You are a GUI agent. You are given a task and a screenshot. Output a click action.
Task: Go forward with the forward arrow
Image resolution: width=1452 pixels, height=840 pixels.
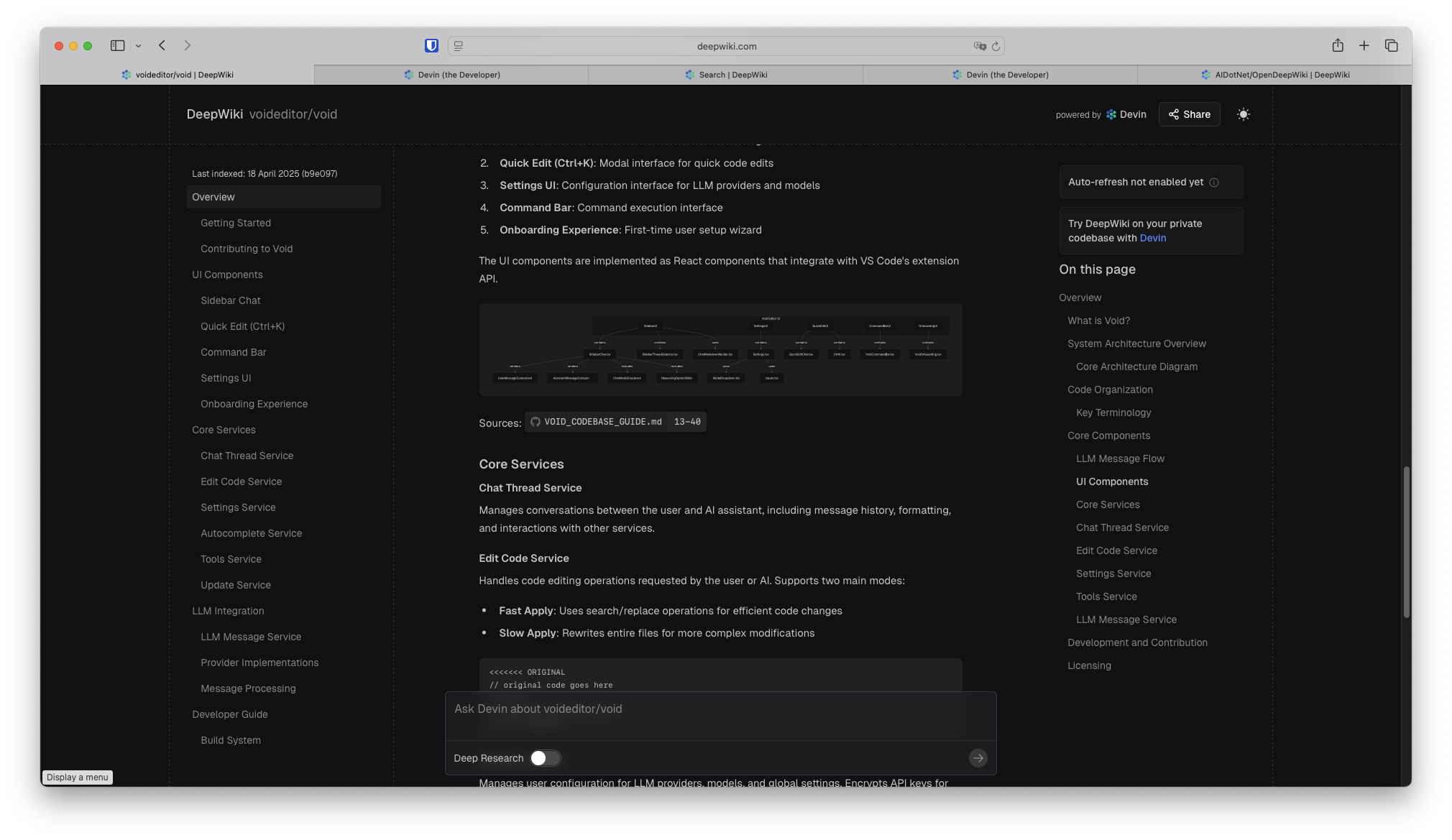(188, 45)
